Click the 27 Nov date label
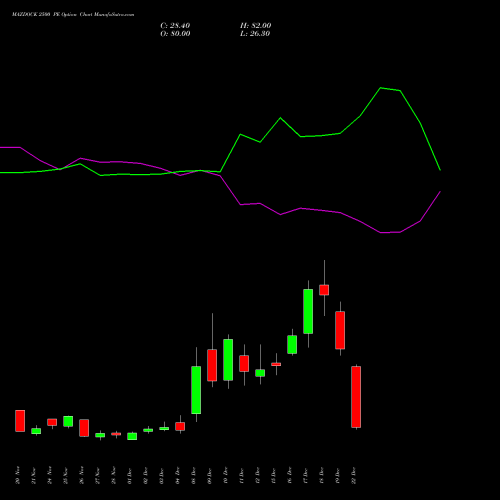 [x=98, y=475]
